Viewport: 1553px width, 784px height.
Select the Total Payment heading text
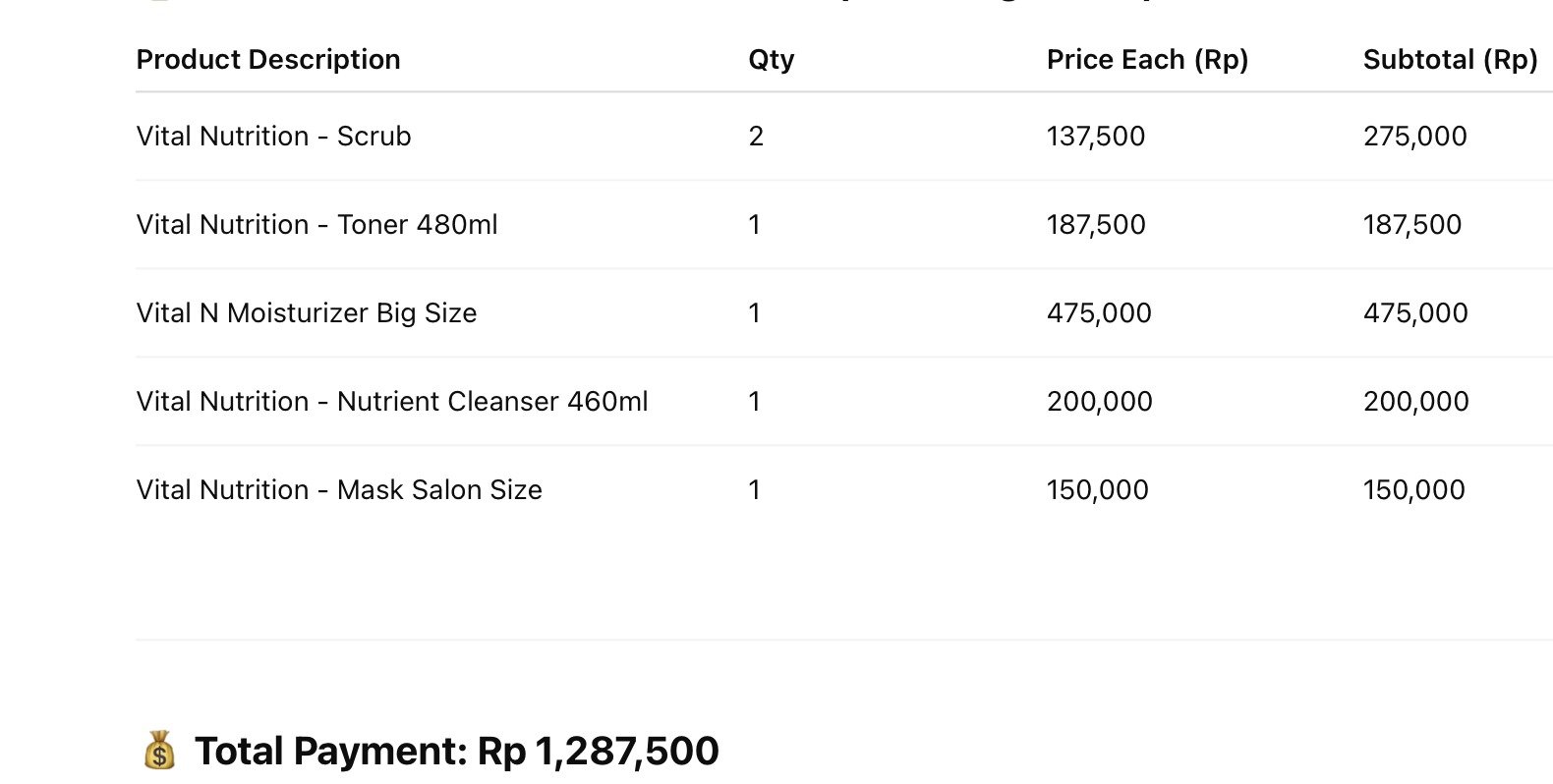[331, 752]
